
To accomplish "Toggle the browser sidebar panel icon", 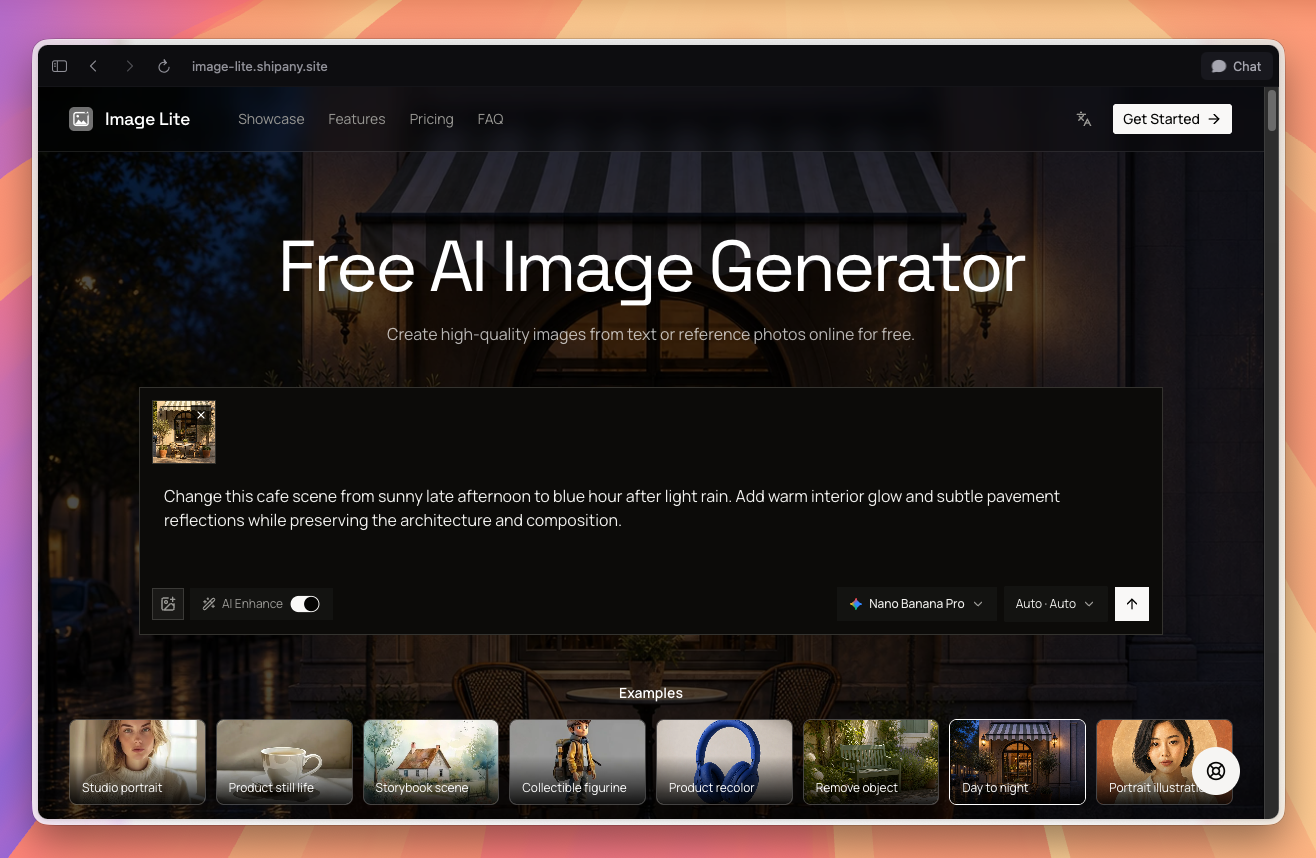I will (x=60, y=66).
